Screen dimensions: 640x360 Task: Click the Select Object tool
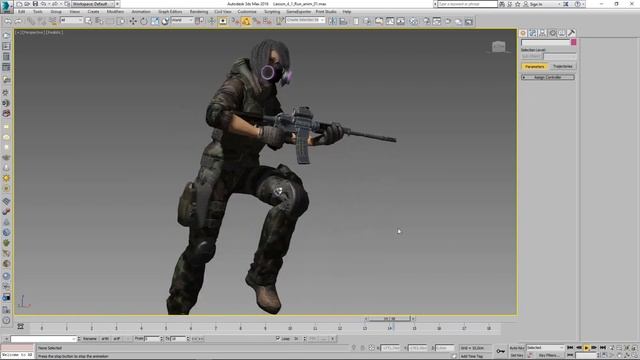tap(89, 21)
